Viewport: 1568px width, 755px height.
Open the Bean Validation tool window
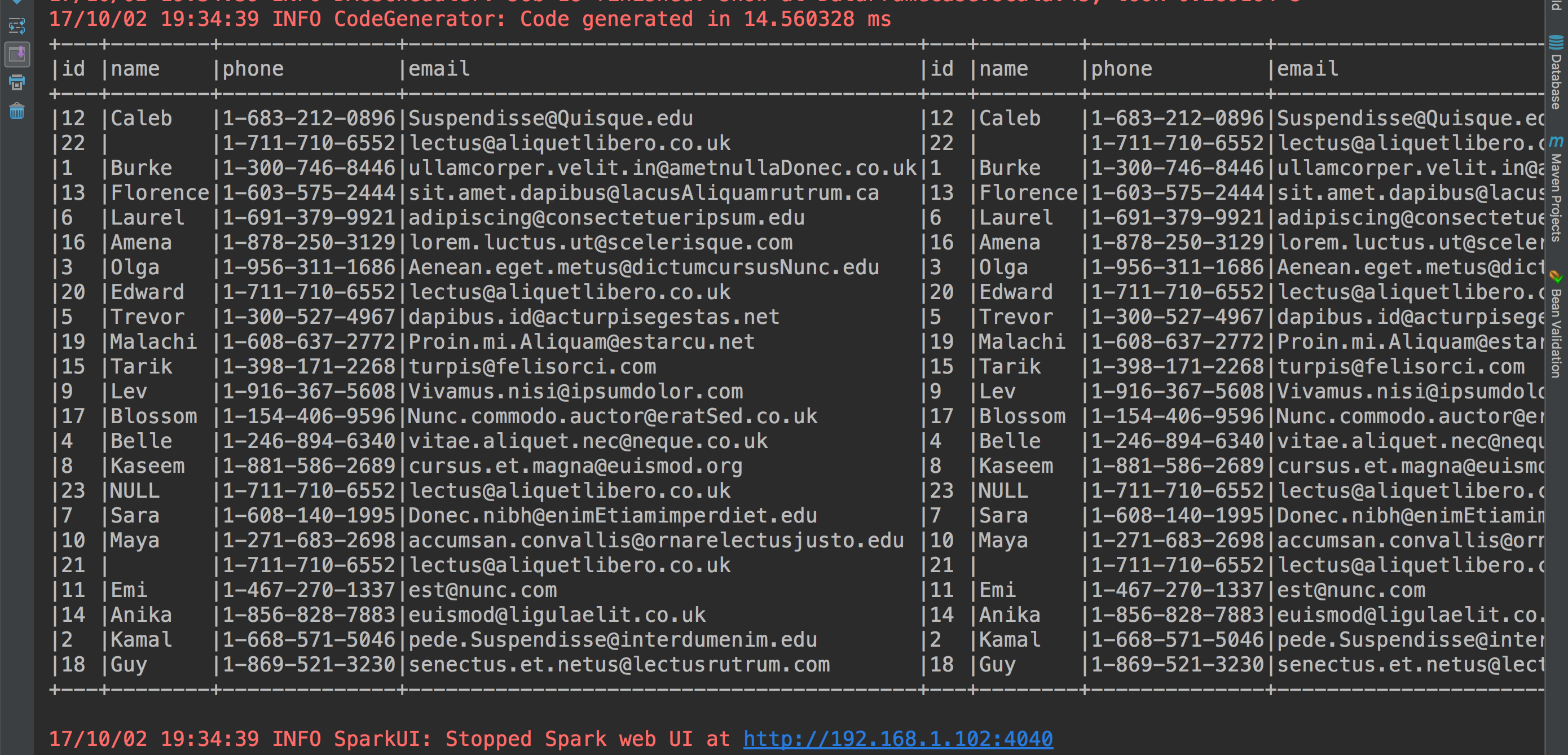point(1556,326)
